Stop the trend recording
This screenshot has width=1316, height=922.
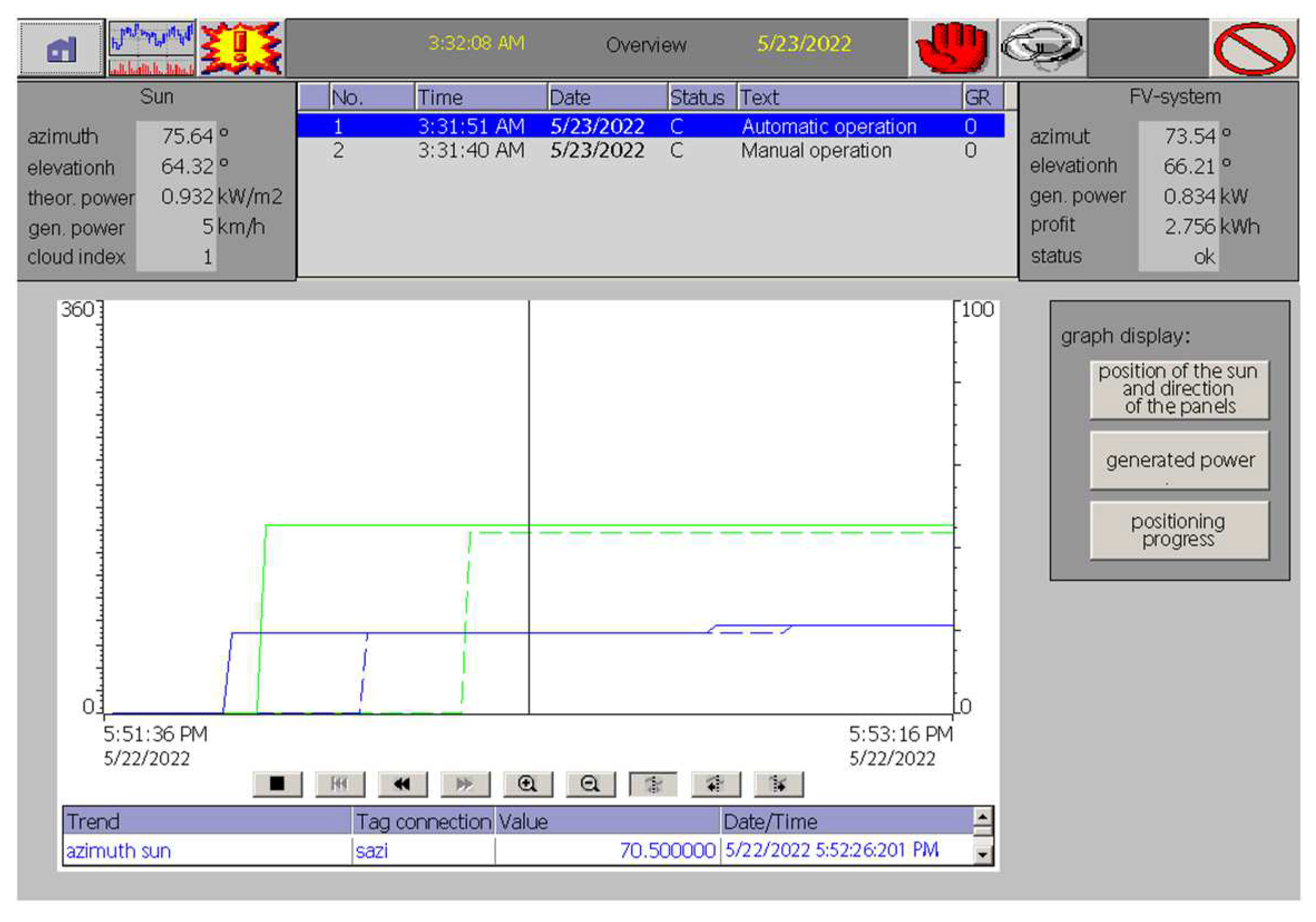[x=277, y=783]
